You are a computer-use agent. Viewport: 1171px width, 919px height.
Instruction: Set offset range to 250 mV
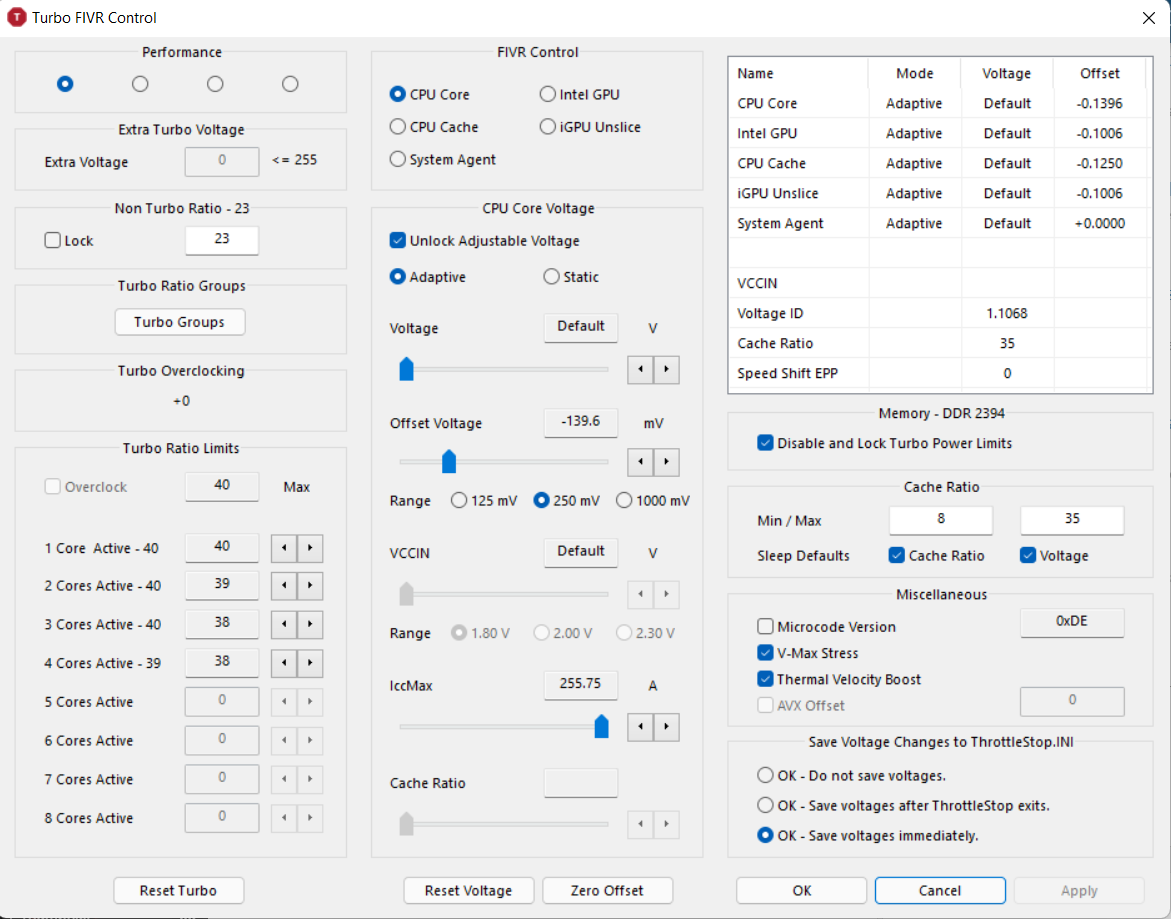[x=567, y=501]
